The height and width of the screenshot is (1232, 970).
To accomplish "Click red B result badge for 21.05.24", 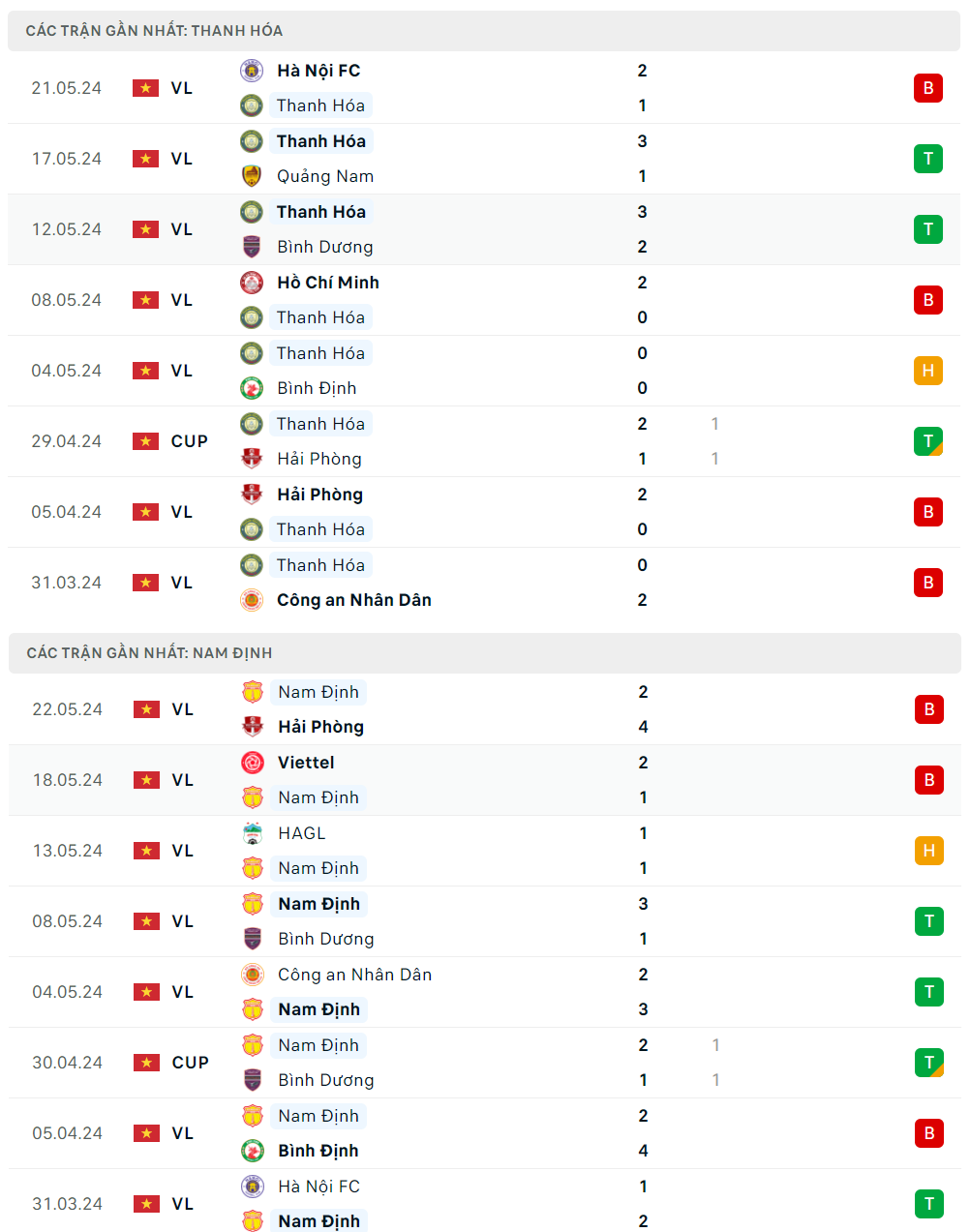I will tap(927, 88).
